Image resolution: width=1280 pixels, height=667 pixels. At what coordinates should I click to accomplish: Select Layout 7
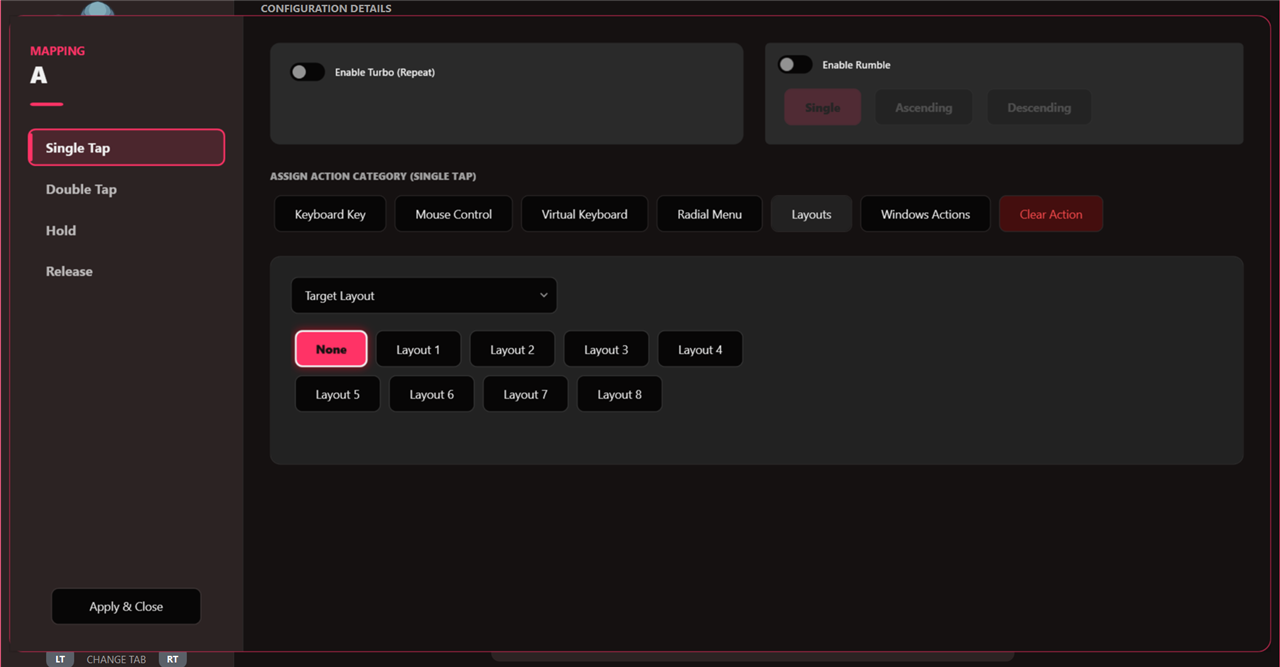(525, 394)
